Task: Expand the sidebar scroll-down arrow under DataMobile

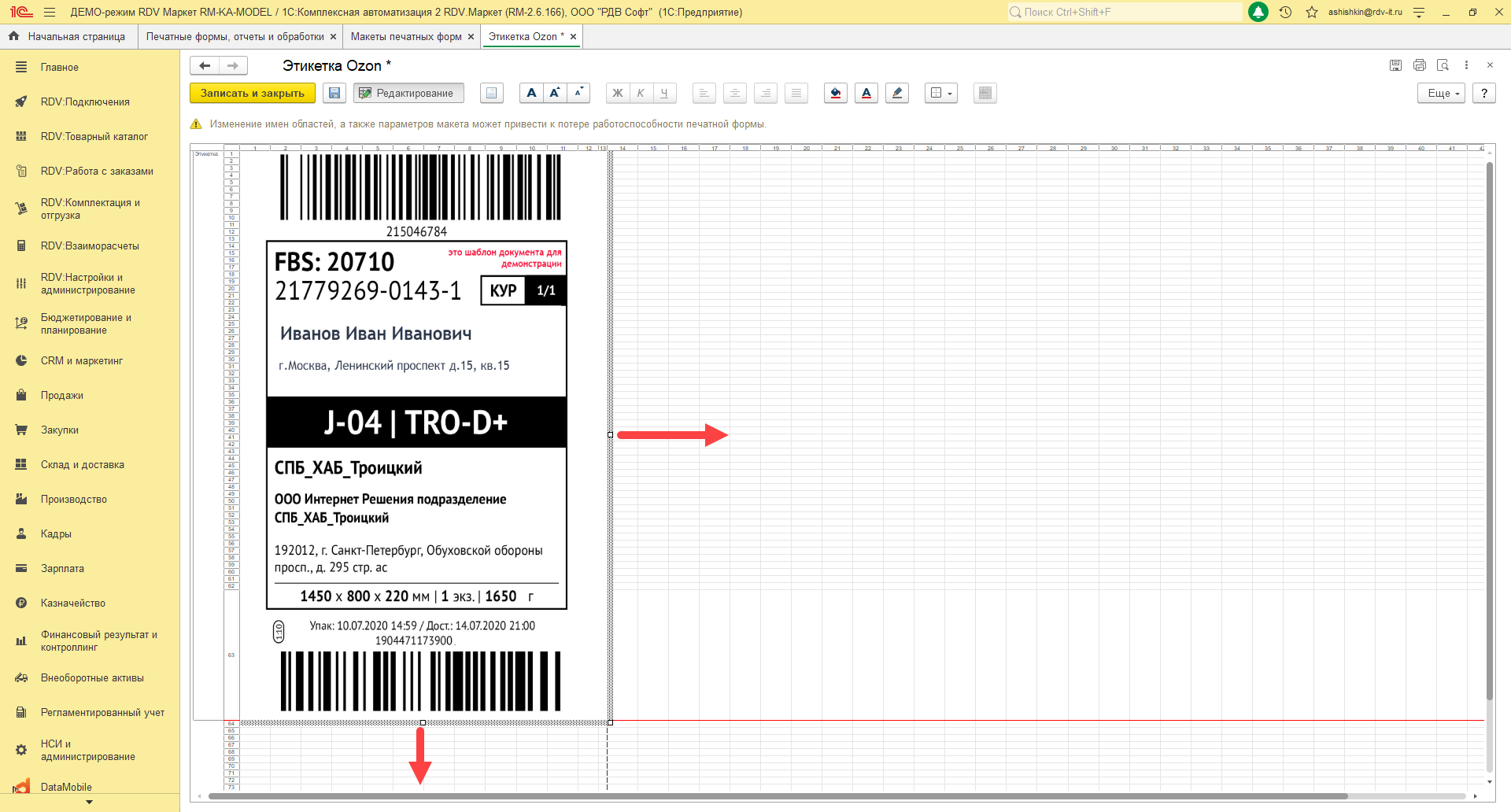Action: click(89, 803)
